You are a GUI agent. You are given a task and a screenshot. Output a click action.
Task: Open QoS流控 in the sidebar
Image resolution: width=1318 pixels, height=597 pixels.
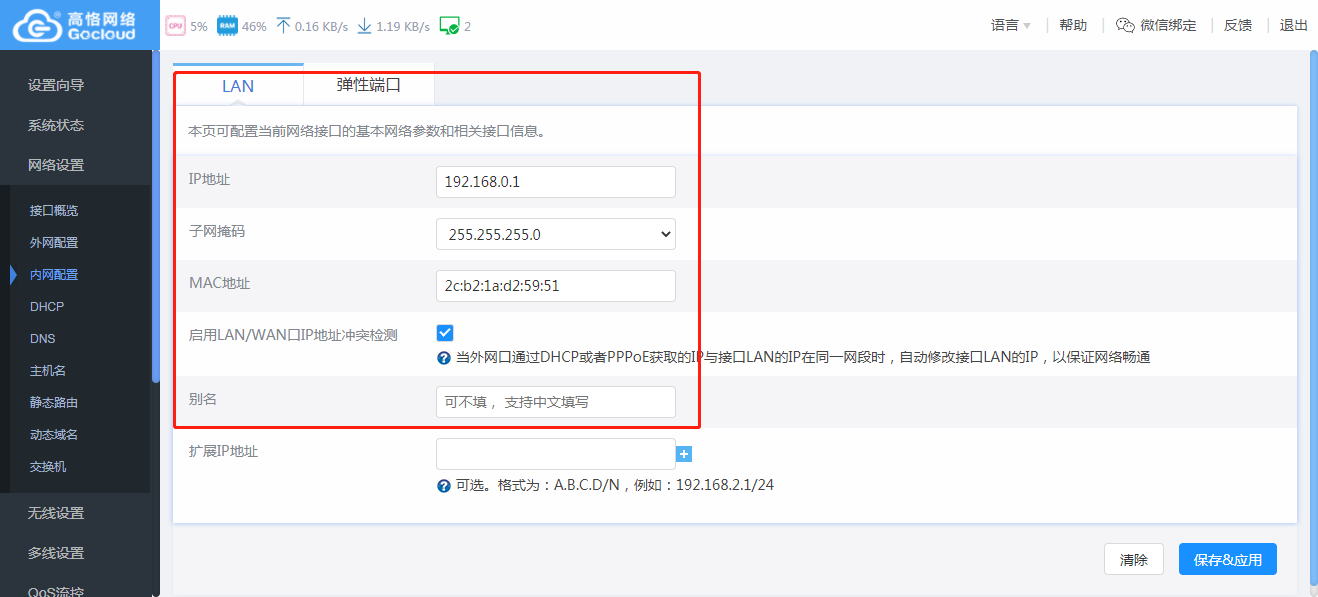click(x=56, y=591)
